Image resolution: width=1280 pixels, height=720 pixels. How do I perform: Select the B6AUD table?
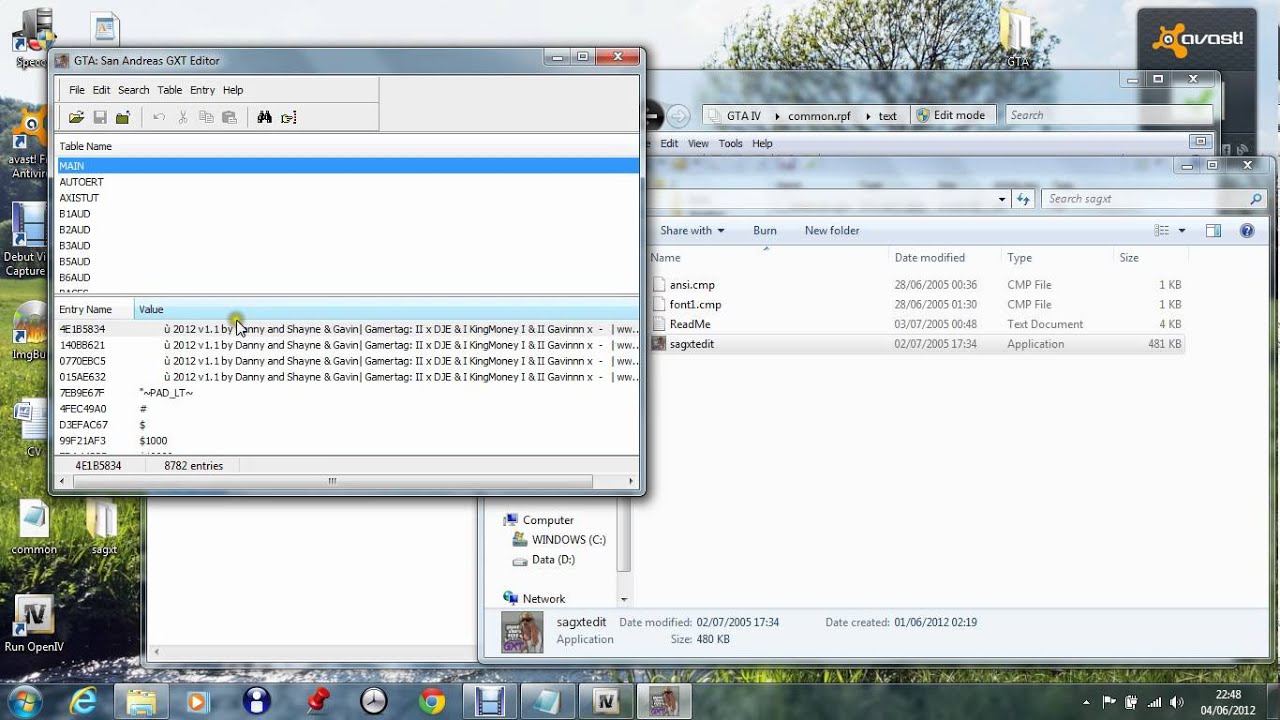[x=347, y=278]
